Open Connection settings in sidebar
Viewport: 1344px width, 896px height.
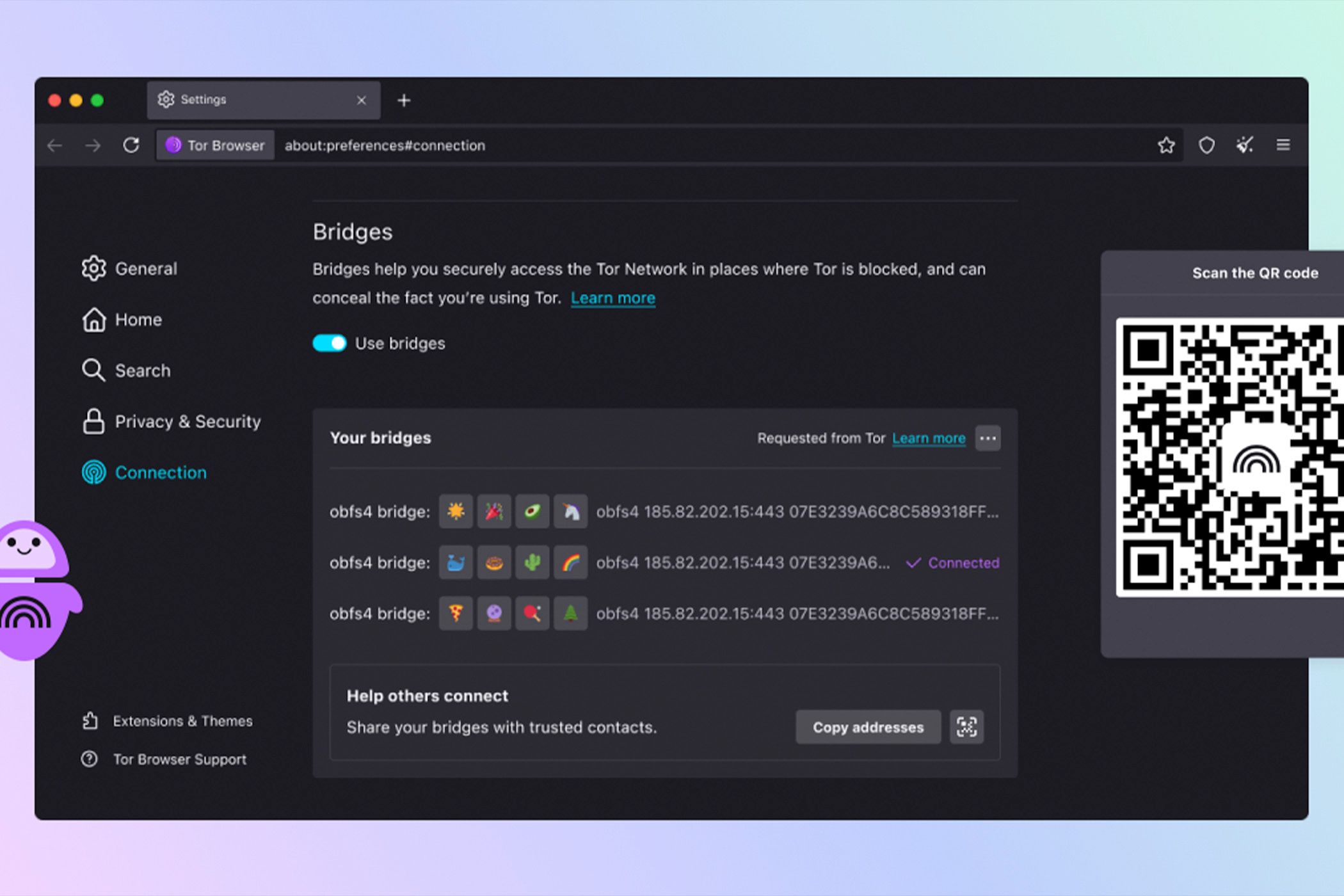(x=160, y=472)
